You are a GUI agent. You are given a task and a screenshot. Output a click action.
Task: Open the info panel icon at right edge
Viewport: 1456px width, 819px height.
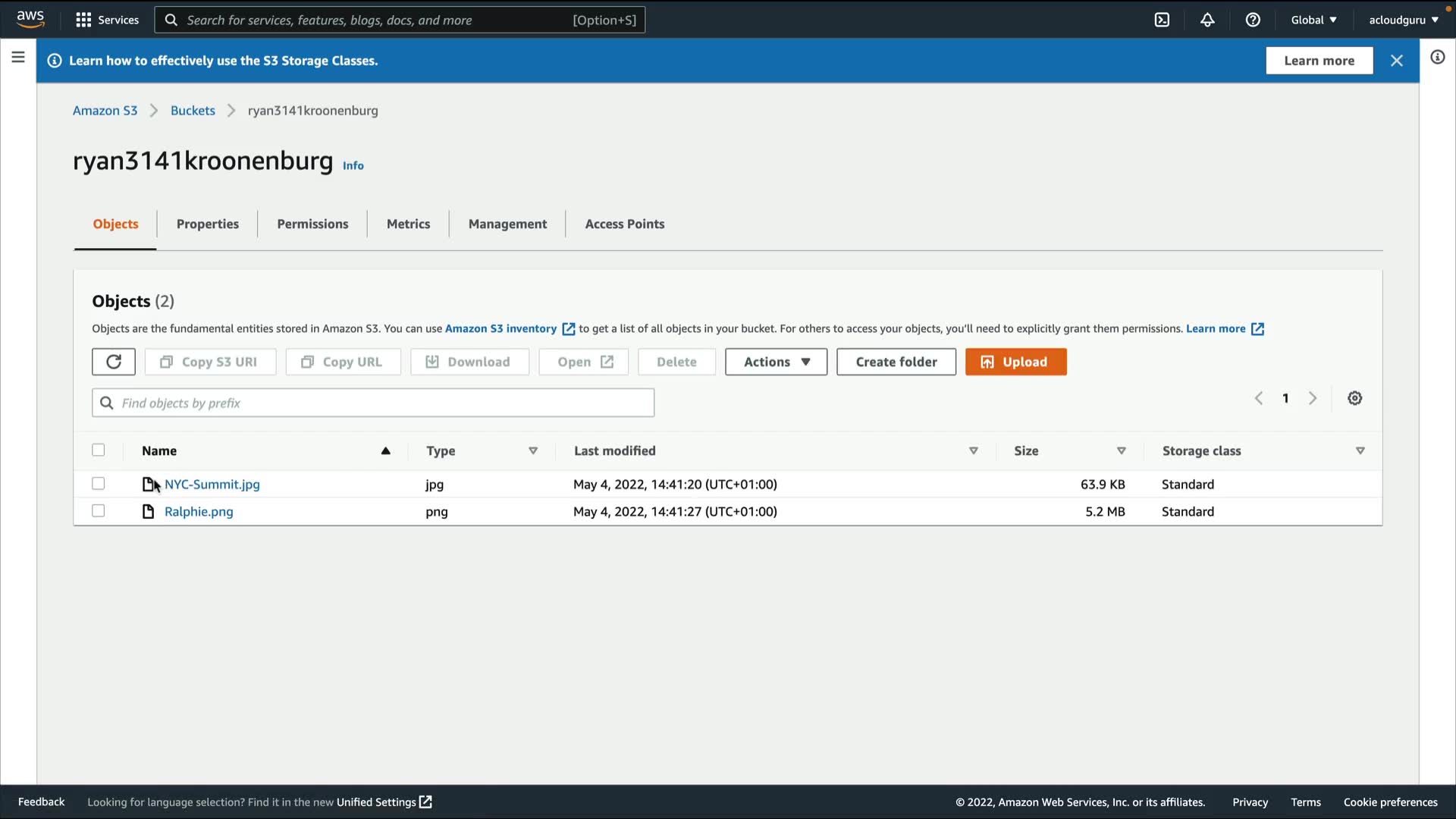pos(1437,57)
